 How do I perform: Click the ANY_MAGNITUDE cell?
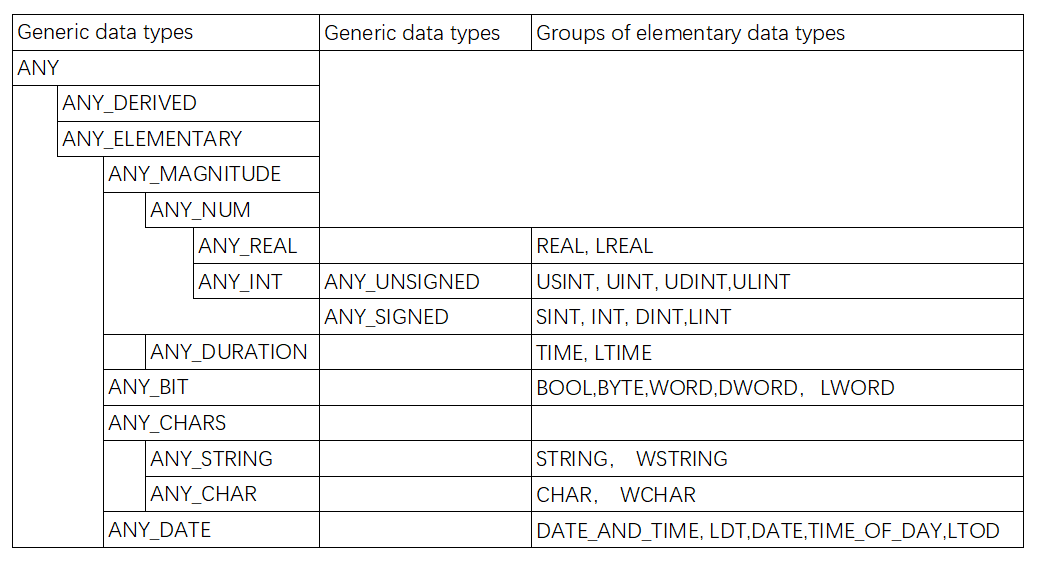pos(194,174)
